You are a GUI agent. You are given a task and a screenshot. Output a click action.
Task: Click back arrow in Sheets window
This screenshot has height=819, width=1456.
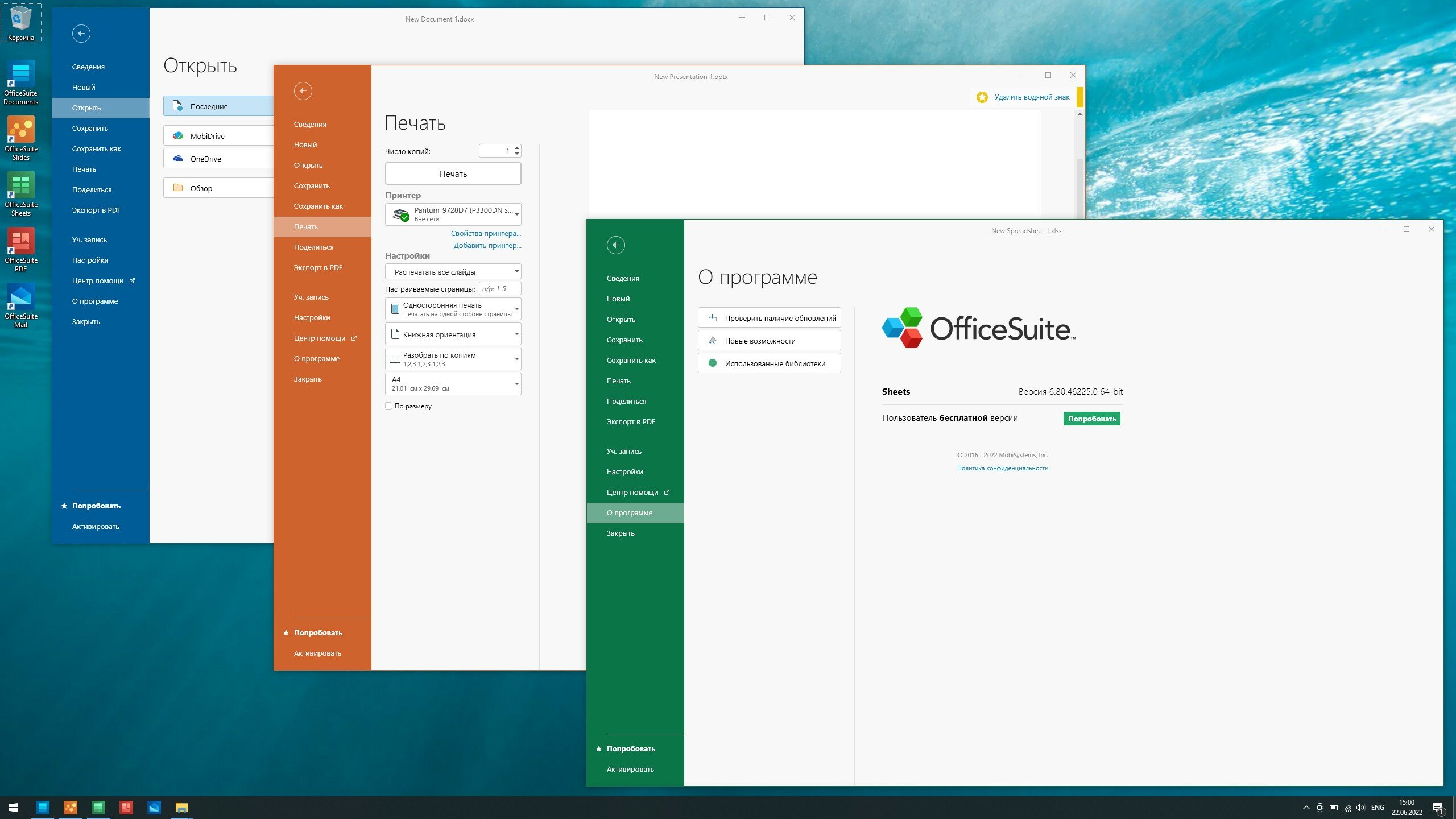click(616, 245)
